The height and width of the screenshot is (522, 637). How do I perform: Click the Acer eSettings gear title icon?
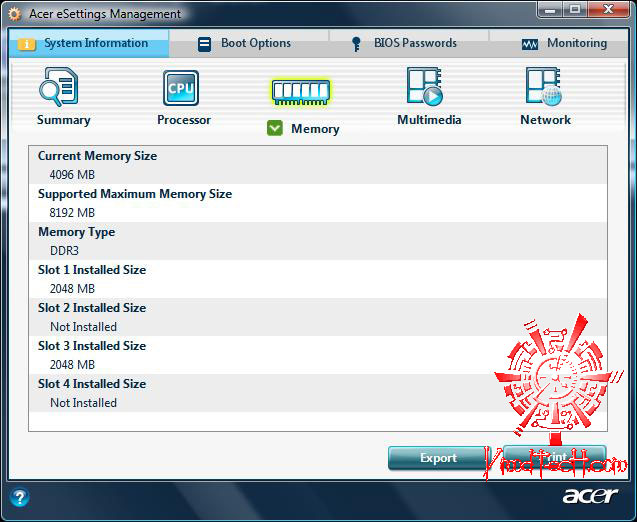pyautogui.click(x=15, y=15)
